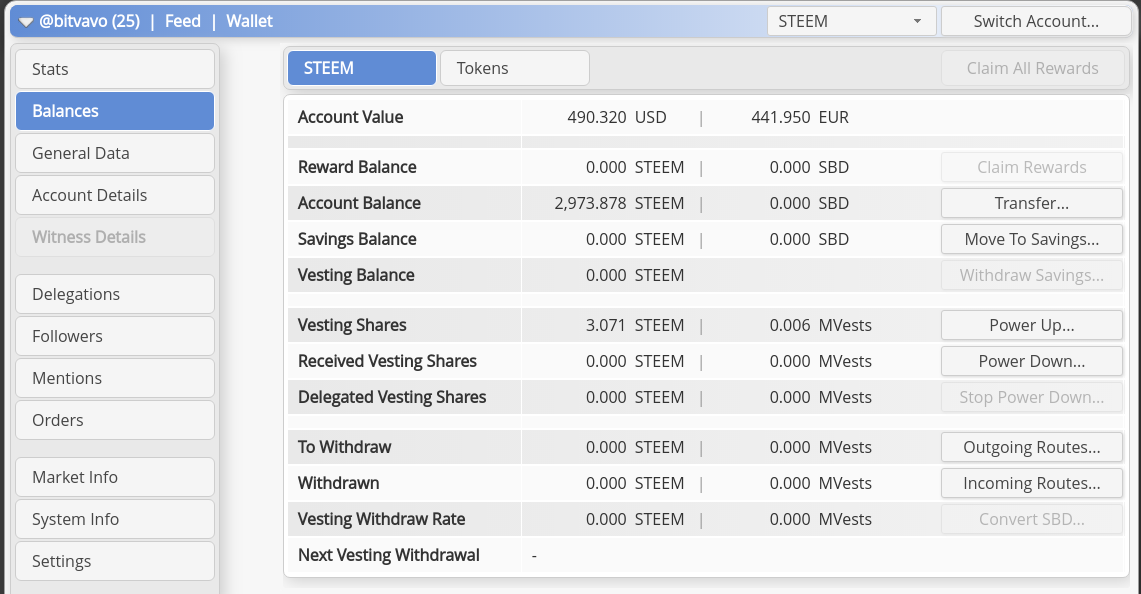Select Orders in the sidebar
This screenshot has width=1141, height=594.
115,420
